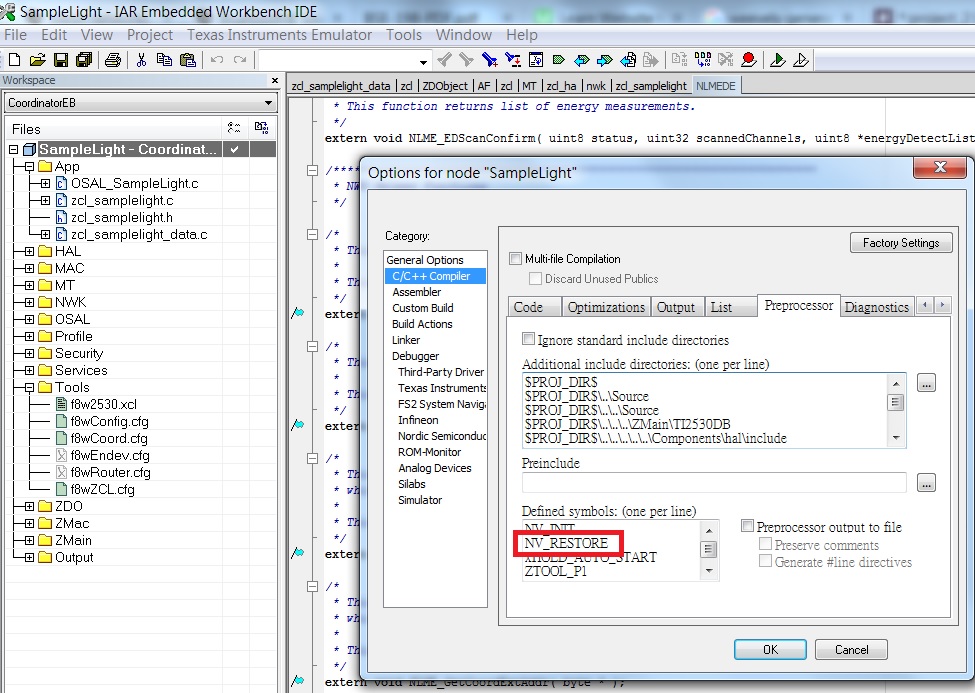
Task: Open the ZDObject editor tab
Action: click(445, 86)
